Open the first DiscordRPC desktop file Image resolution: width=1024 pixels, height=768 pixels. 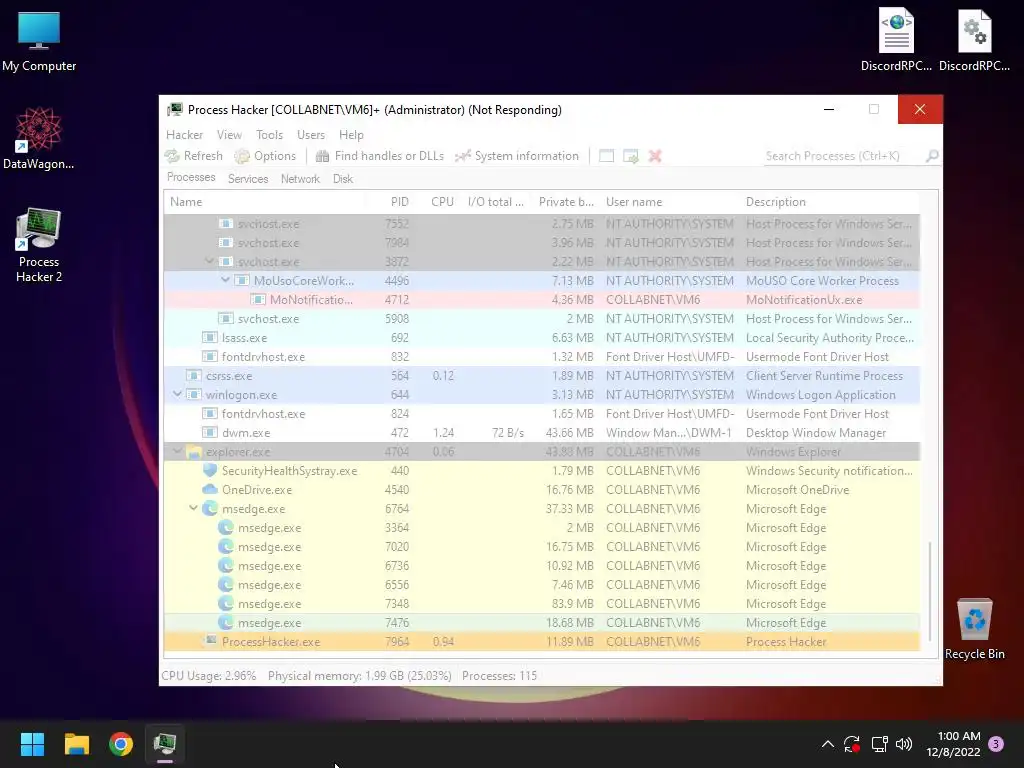[x=896, y=39]
